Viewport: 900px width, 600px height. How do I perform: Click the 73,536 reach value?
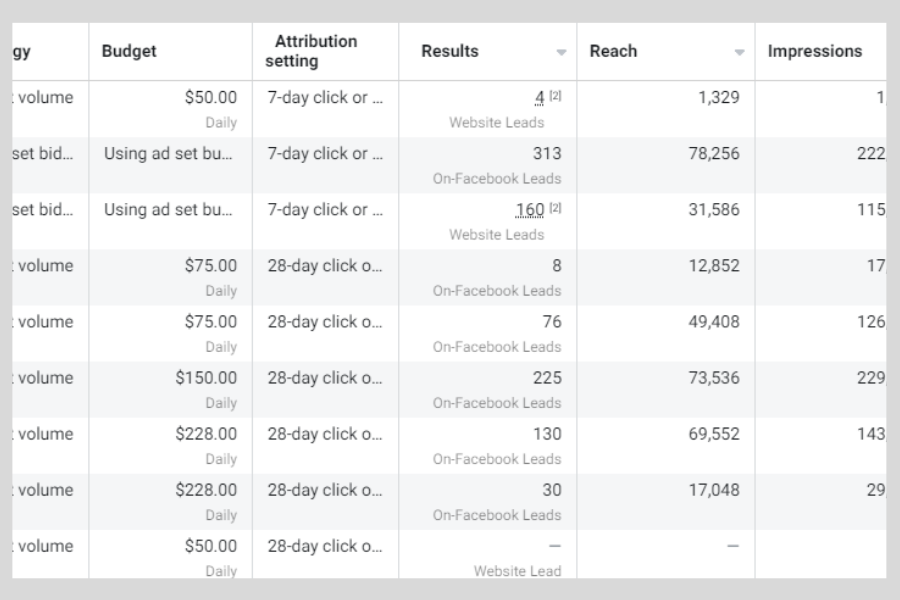[713, 378]
